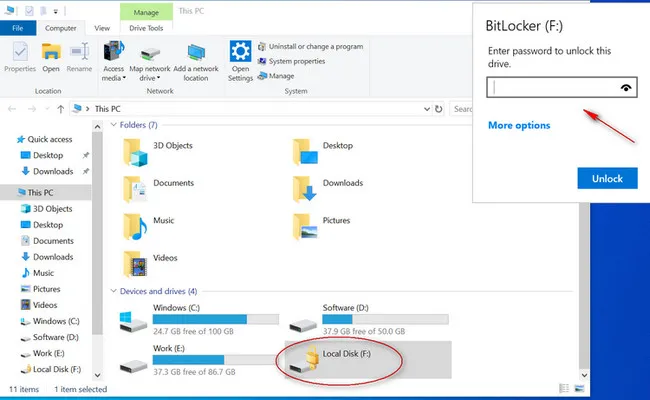Click Work (E:) usage bar
This screenshot has height=400, width=650.
click(x=215, y=360)
